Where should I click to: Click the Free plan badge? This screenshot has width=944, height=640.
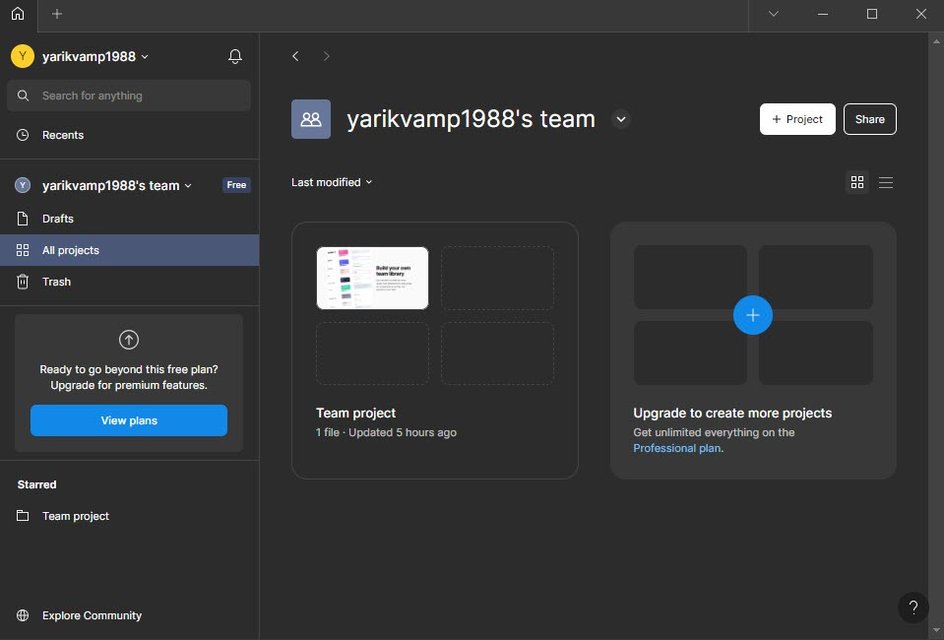tap(236, 185)
